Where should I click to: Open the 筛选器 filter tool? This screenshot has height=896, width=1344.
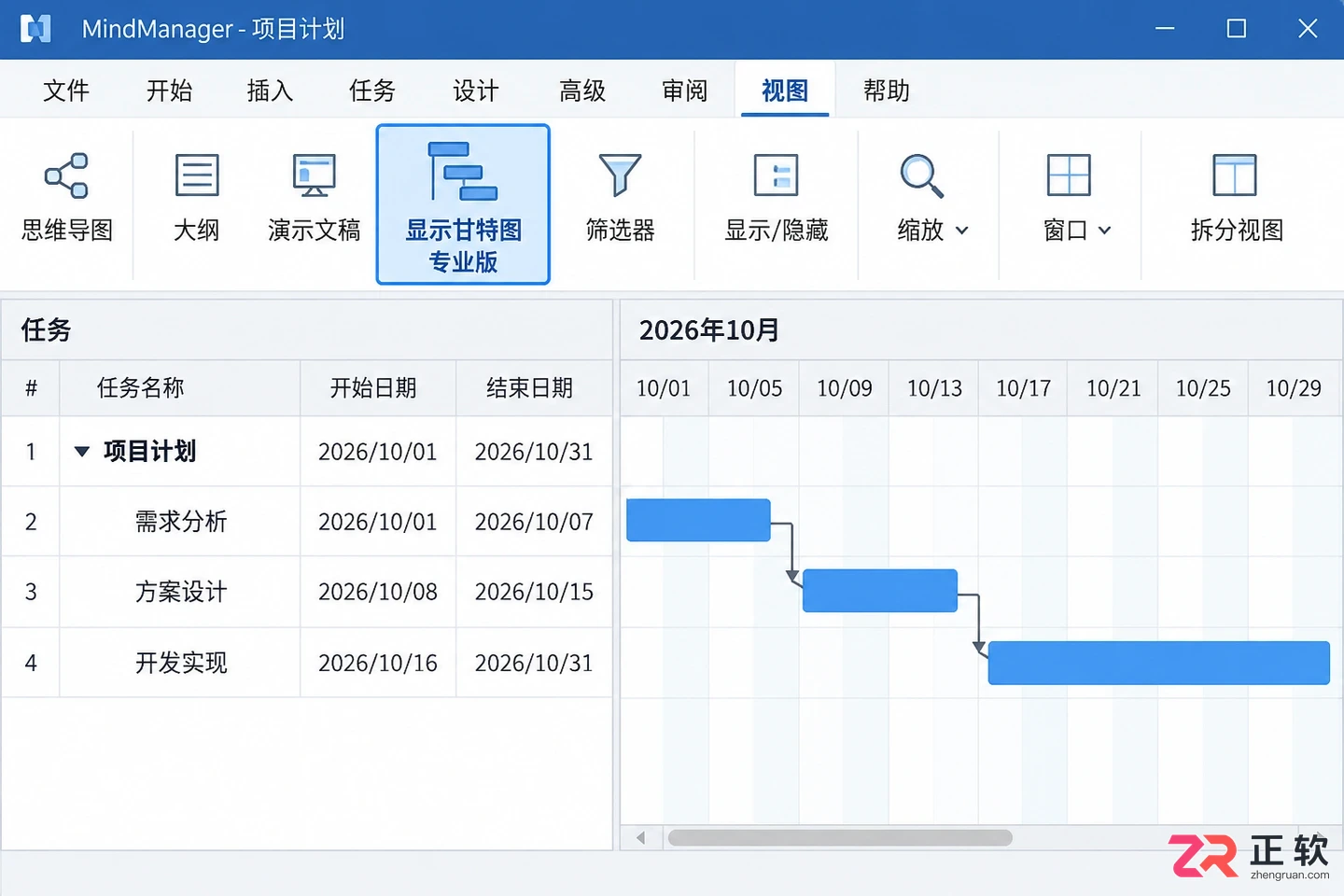click(620, 200)
